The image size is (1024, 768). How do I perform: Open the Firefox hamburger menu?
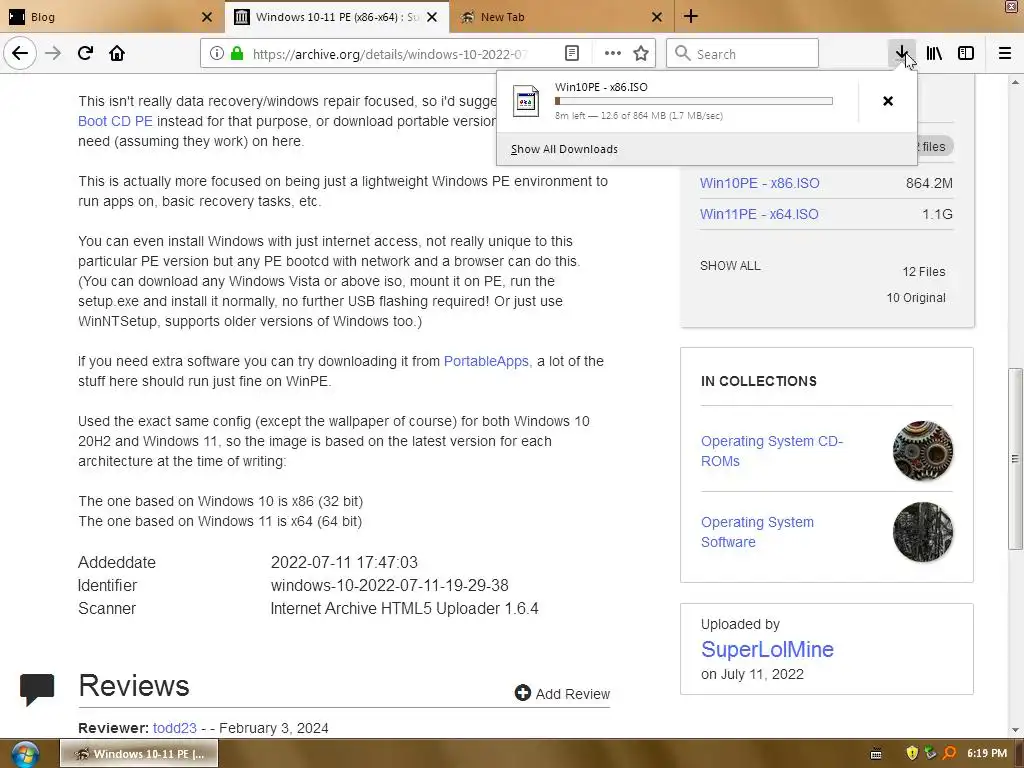[1005, 54]
